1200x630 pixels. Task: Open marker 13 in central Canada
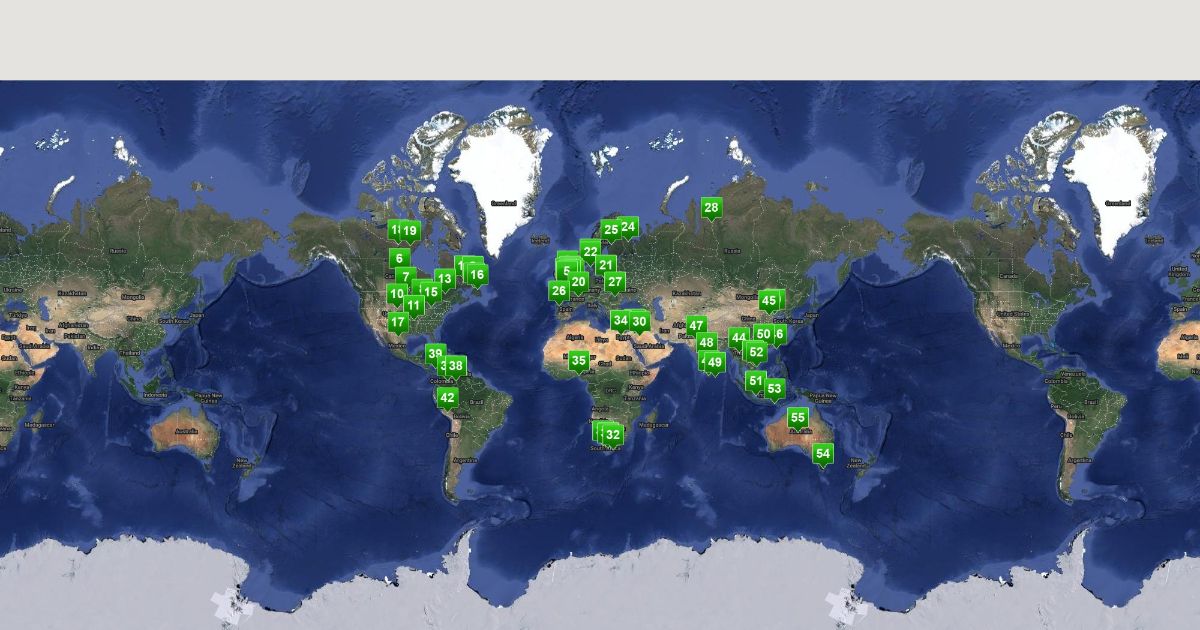coord(444,278)
